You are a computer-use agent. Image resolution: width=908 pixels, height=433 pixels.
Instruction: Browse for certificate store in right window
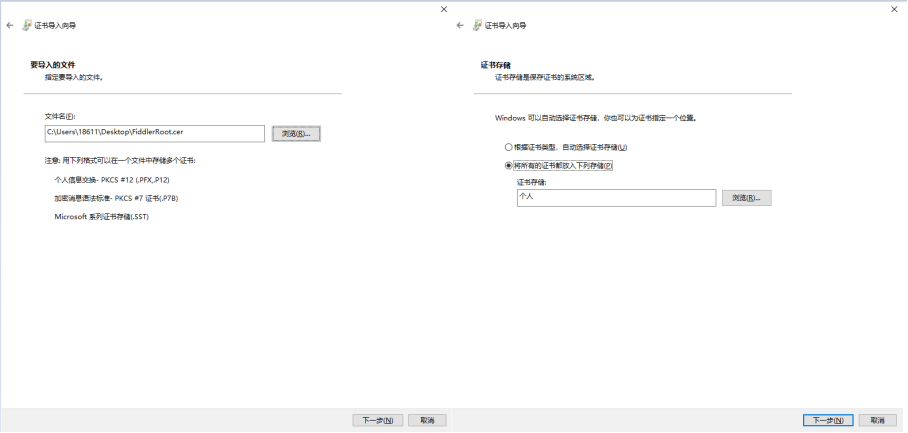(746, 198)
